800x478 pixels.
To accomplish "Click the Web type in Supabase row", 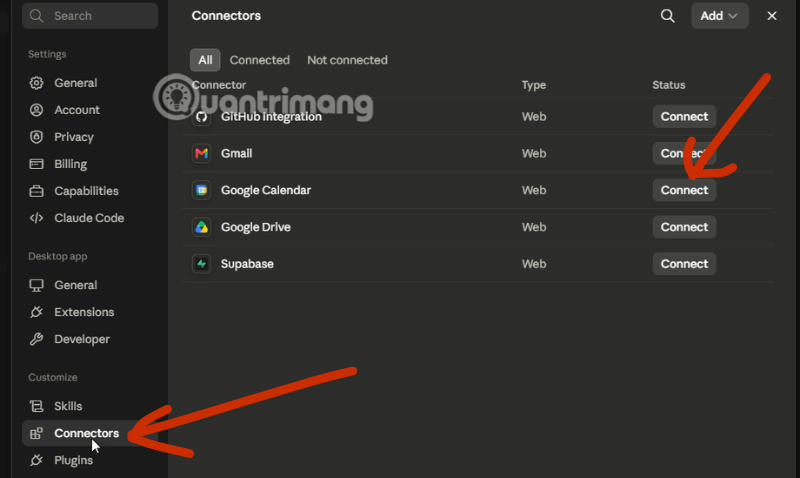I will (x=534, y=264).
